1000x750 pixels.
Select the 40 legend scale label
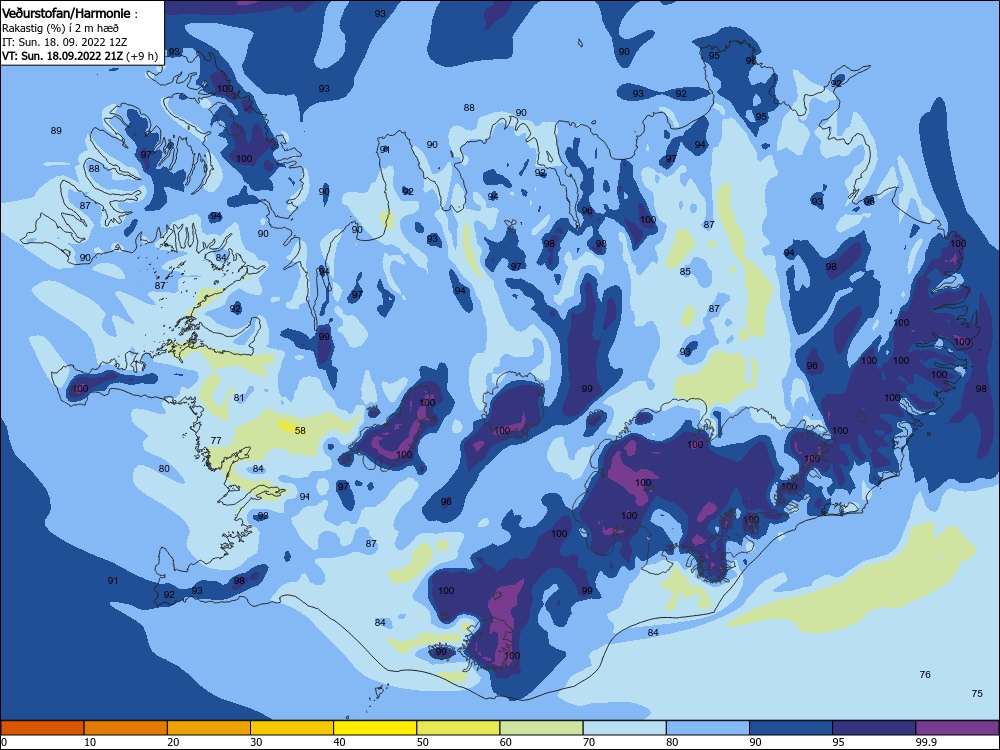pyautogui.click(x=339, y=742)
